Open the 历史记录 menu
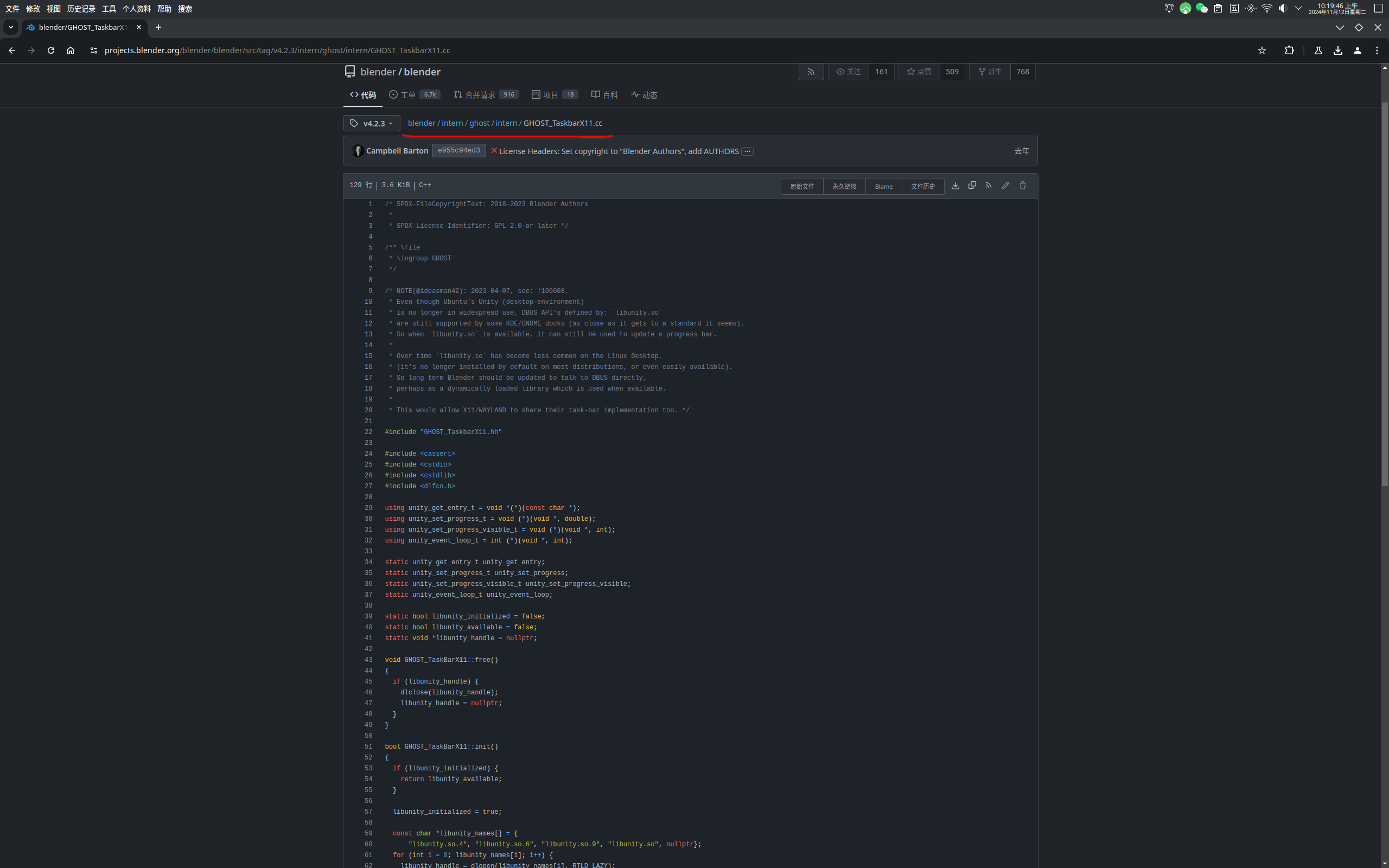 (x=81, y=9)
